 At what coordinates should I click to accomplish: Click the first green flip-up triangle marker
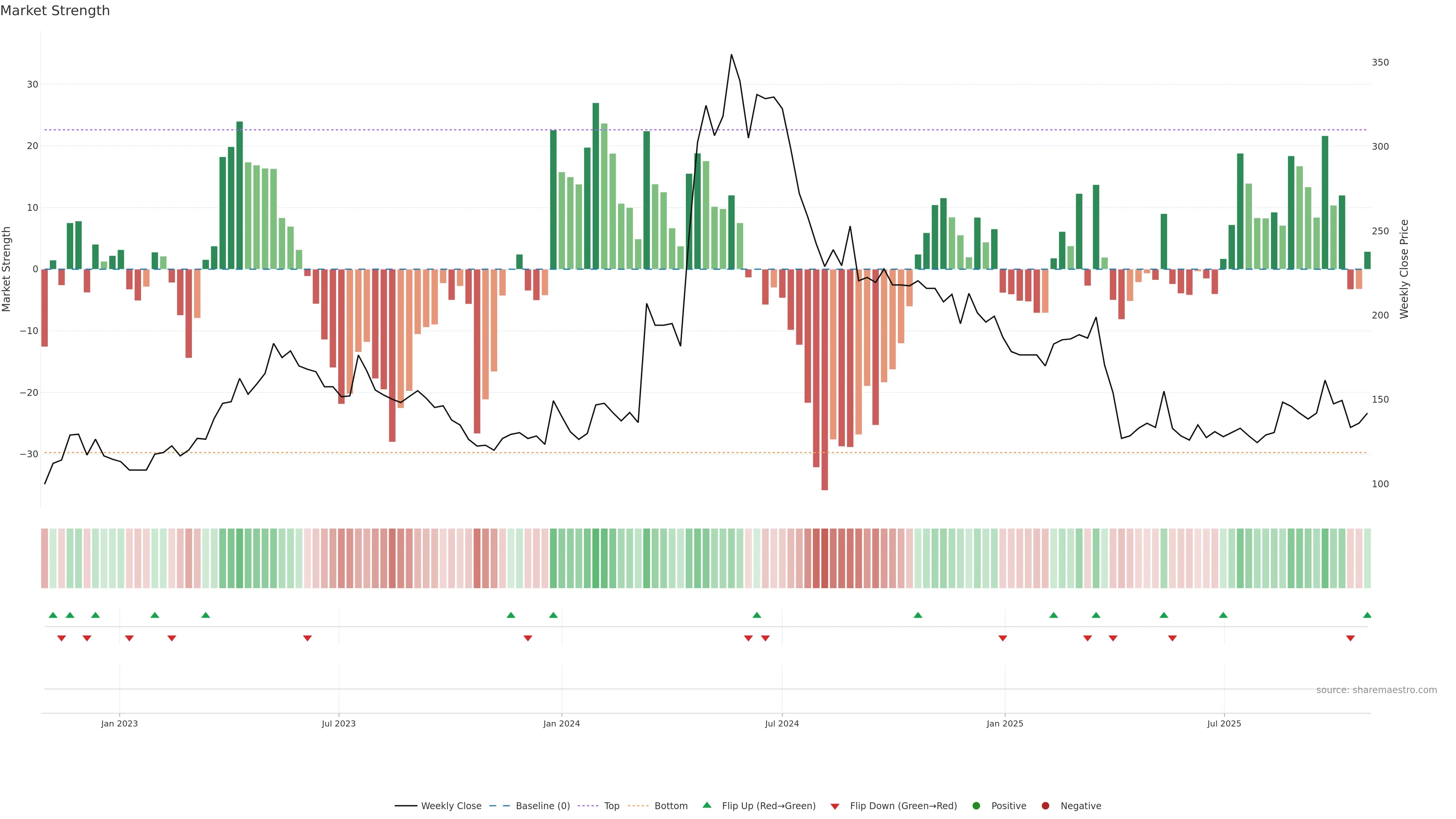pos(53,615)
